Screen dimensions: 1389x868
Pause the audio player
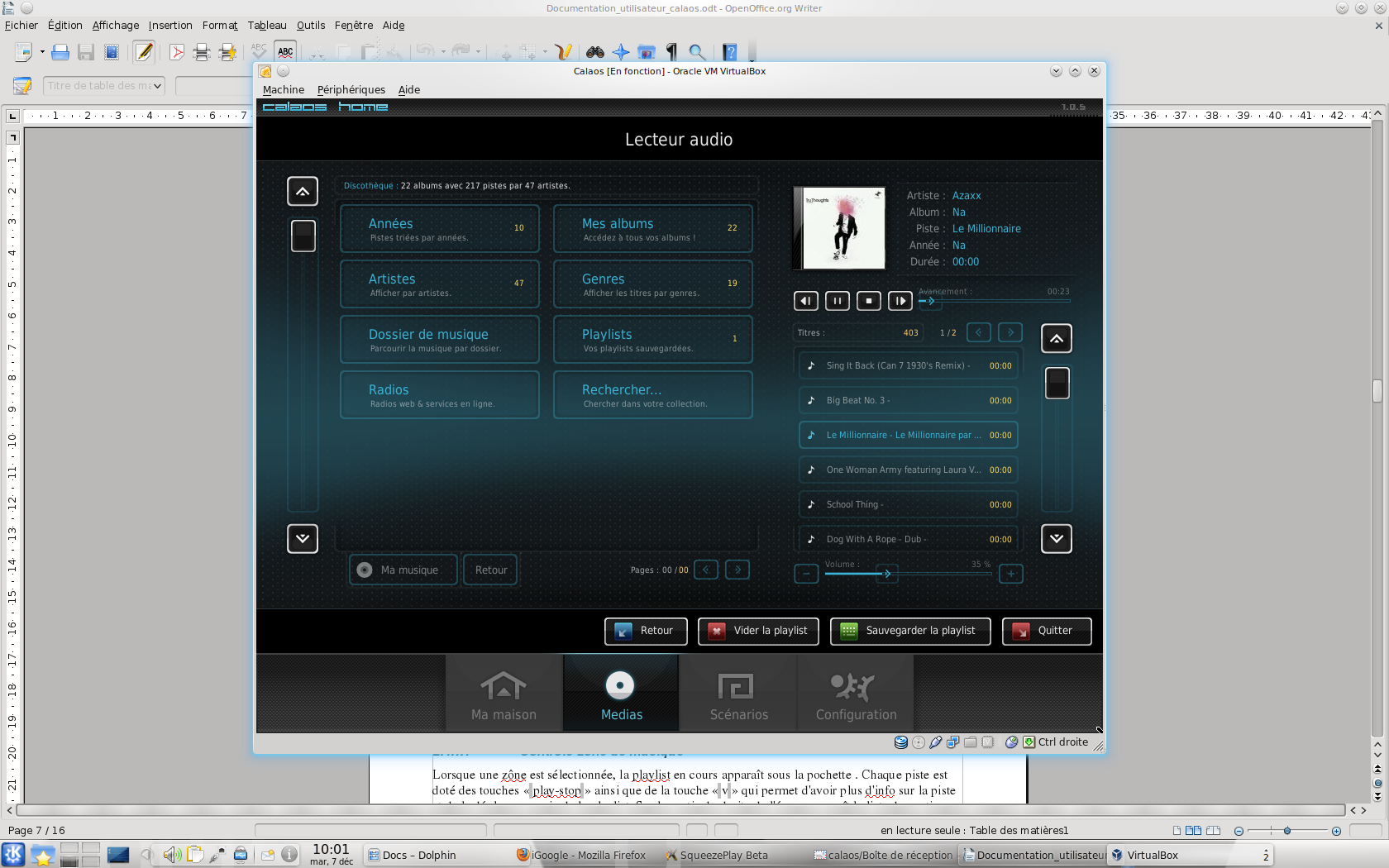coord(838,301)
